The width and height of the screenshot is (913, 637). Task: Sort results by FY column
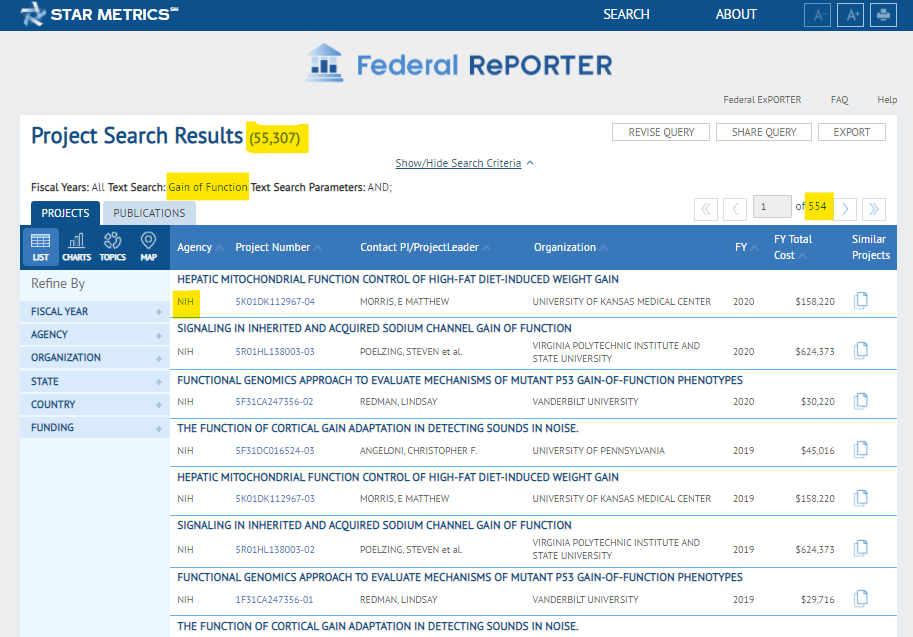(746, 247)
